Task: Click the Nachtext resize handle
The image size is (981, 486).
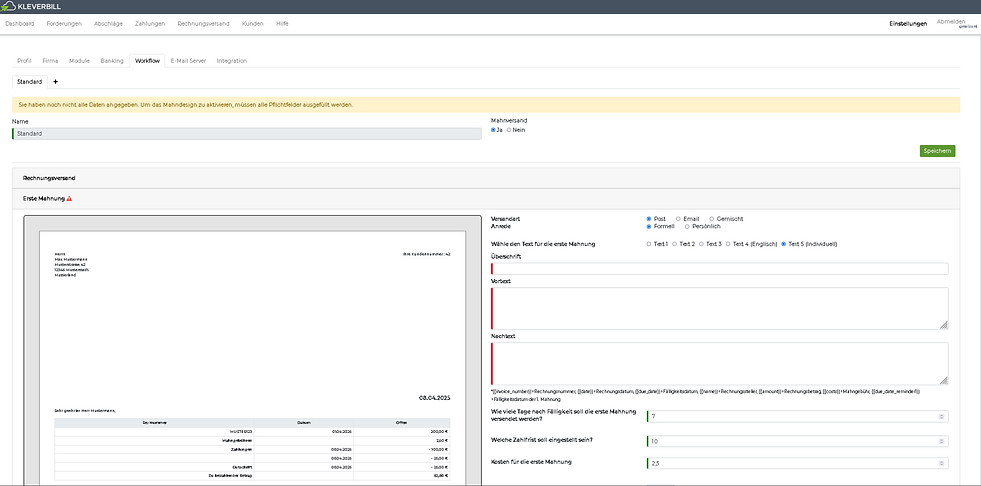Action: click(943, 380)
